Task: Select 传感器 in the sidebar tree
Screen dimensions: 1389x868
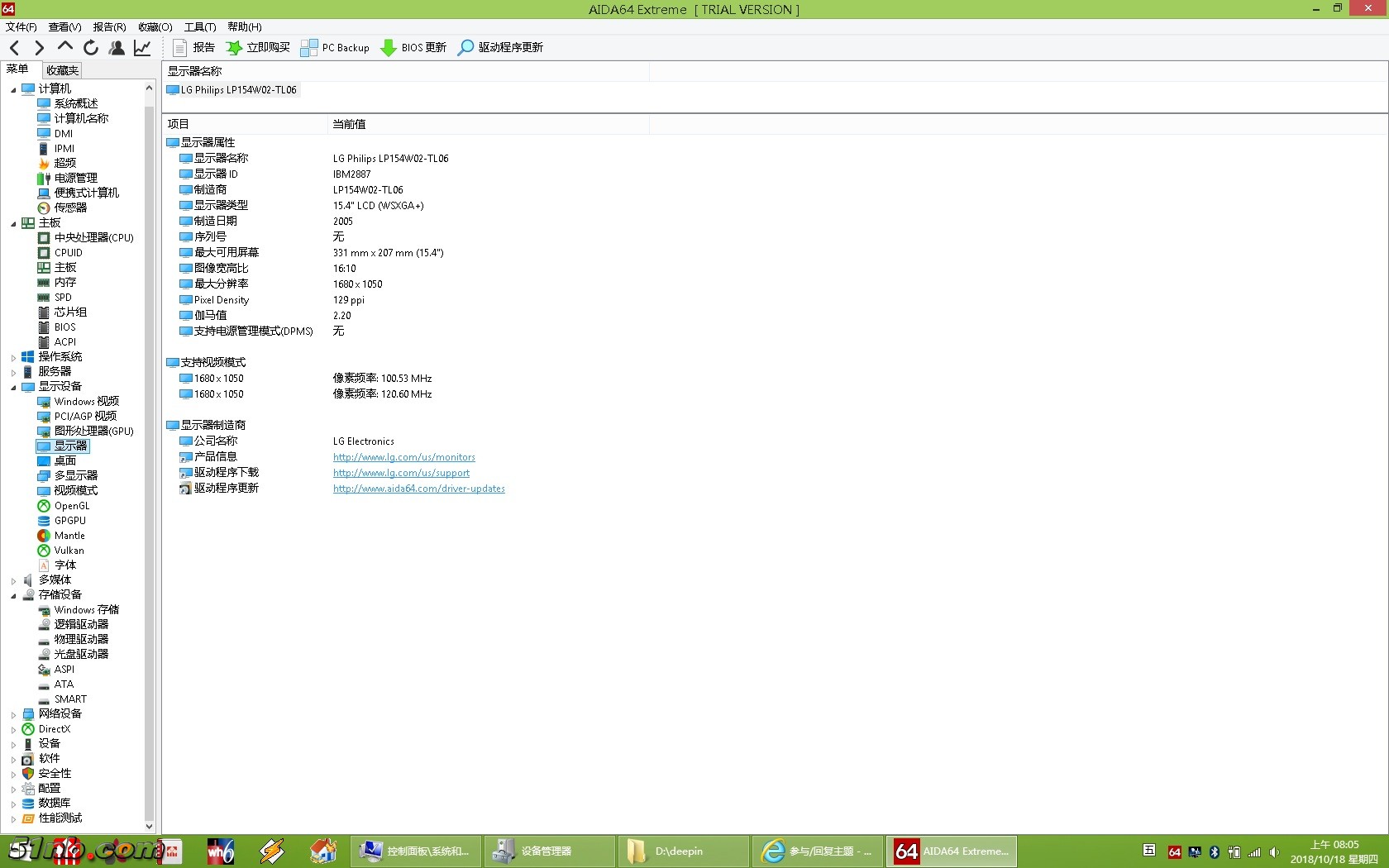Action: click(x=70, y=207)
